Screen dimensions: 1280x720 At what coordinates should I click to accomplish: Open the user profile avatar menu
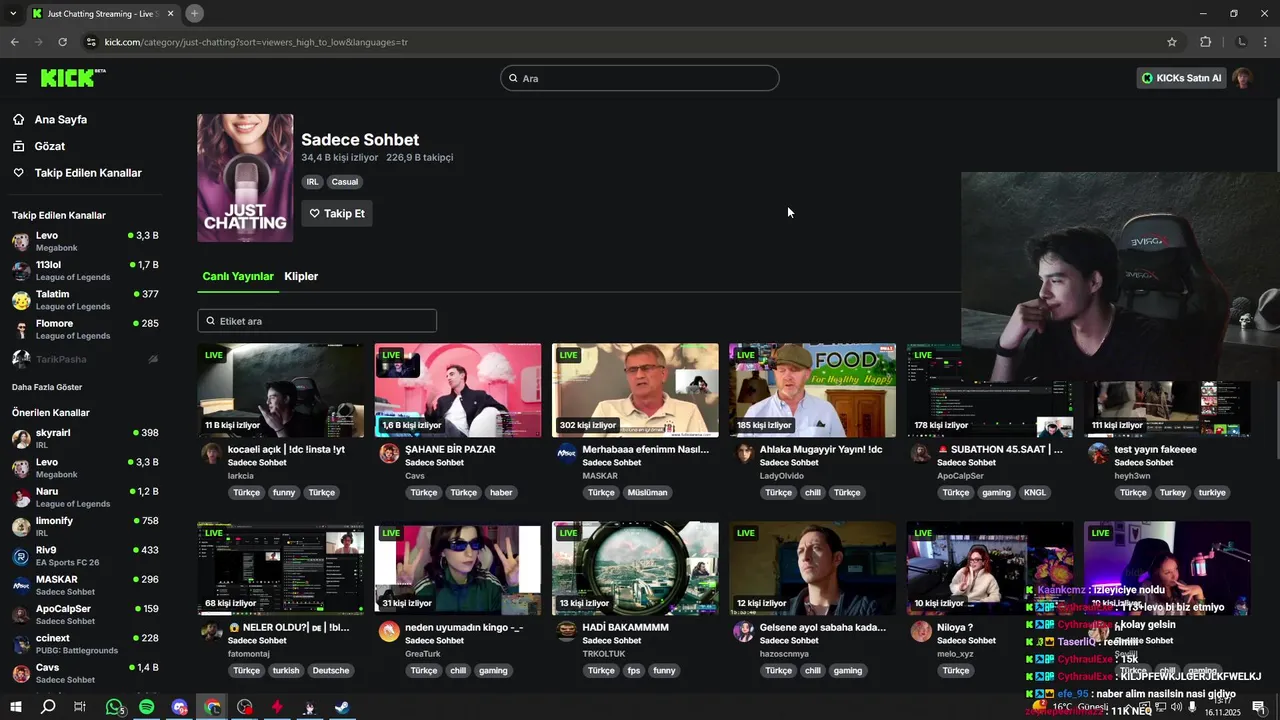1242,78
